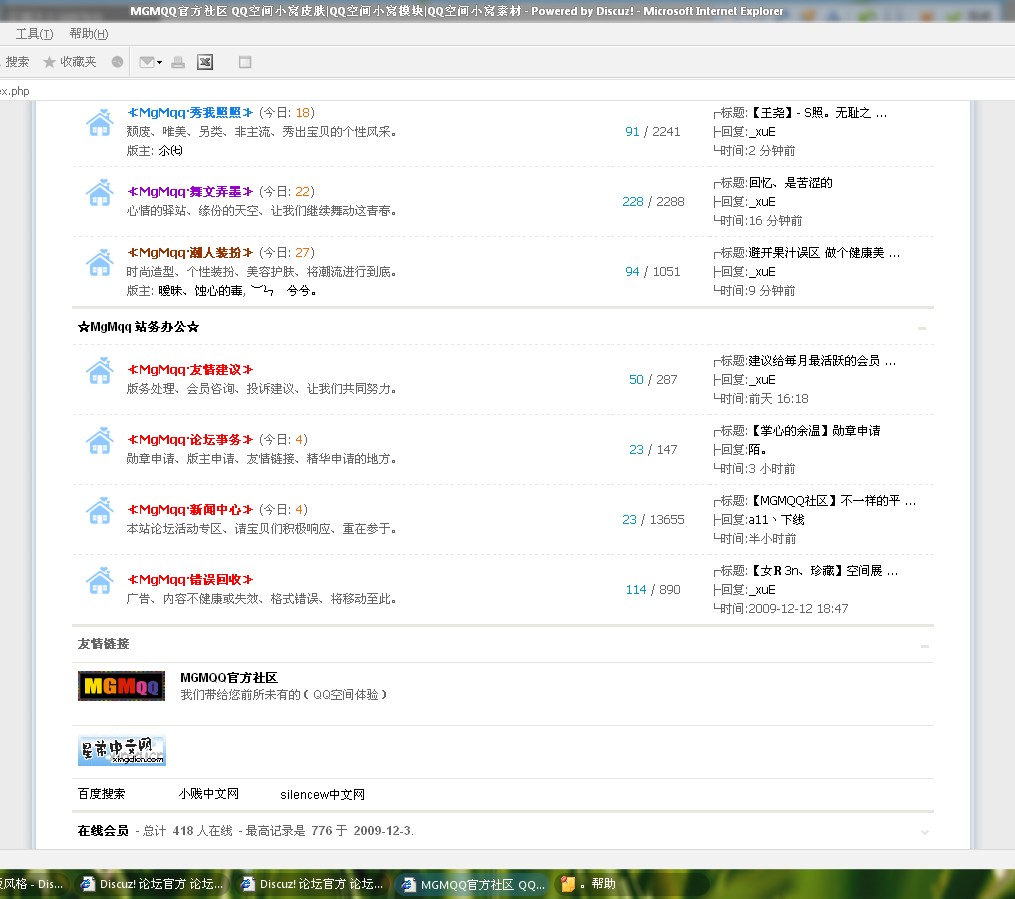Open the silencew中文网 link

(x=322, y=794)
